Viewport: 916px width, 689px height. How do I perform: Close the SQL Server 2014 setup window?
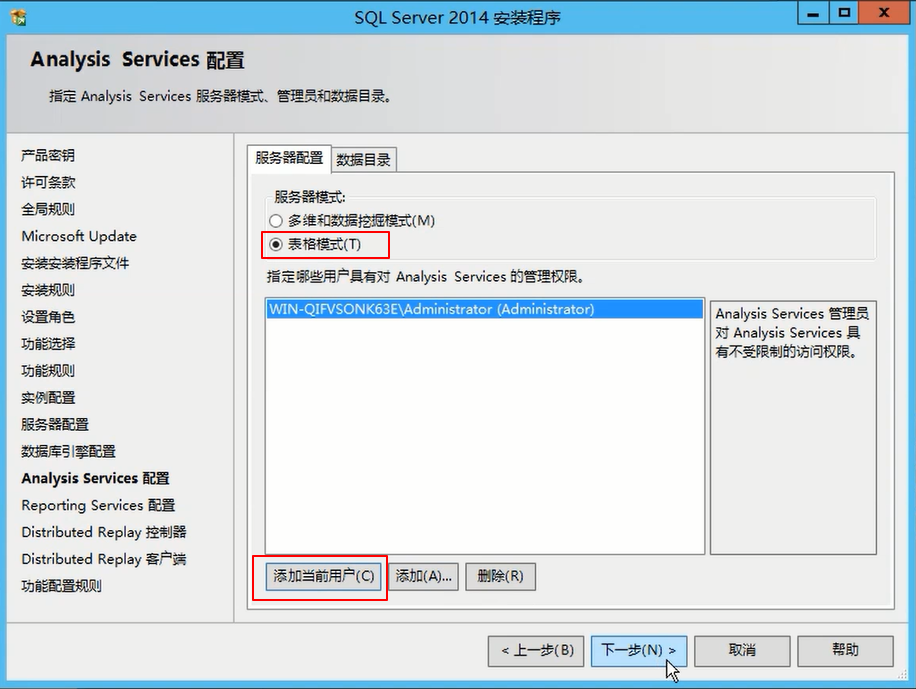point(884,13)
